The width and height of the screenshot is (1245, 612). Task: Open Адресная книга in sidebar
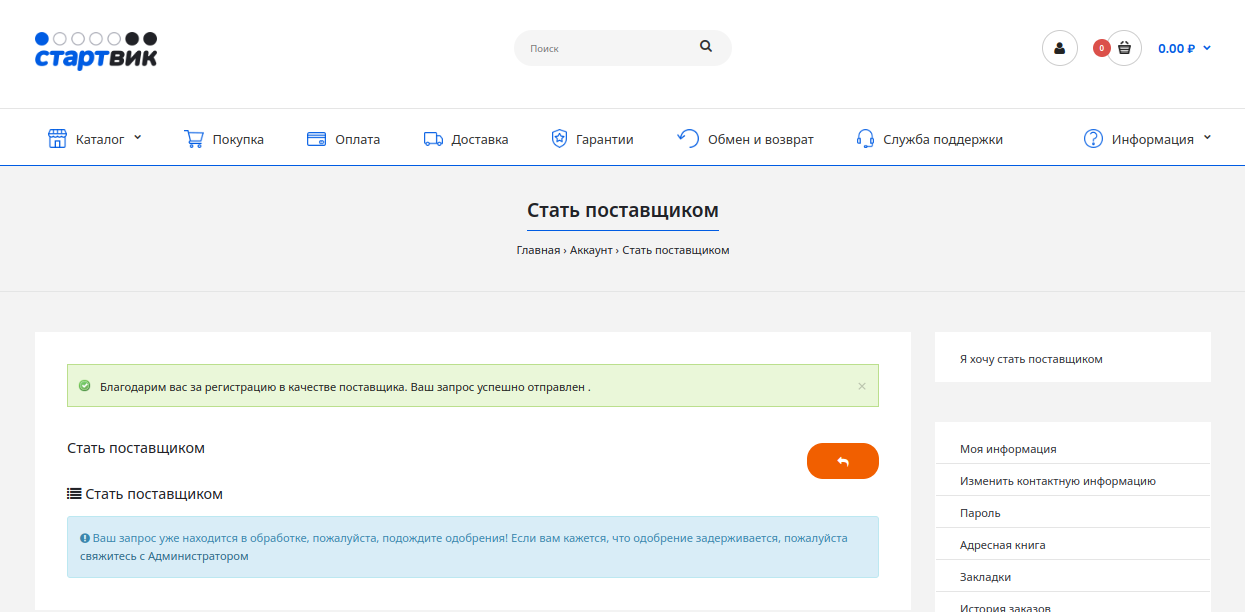(1002, 545)
